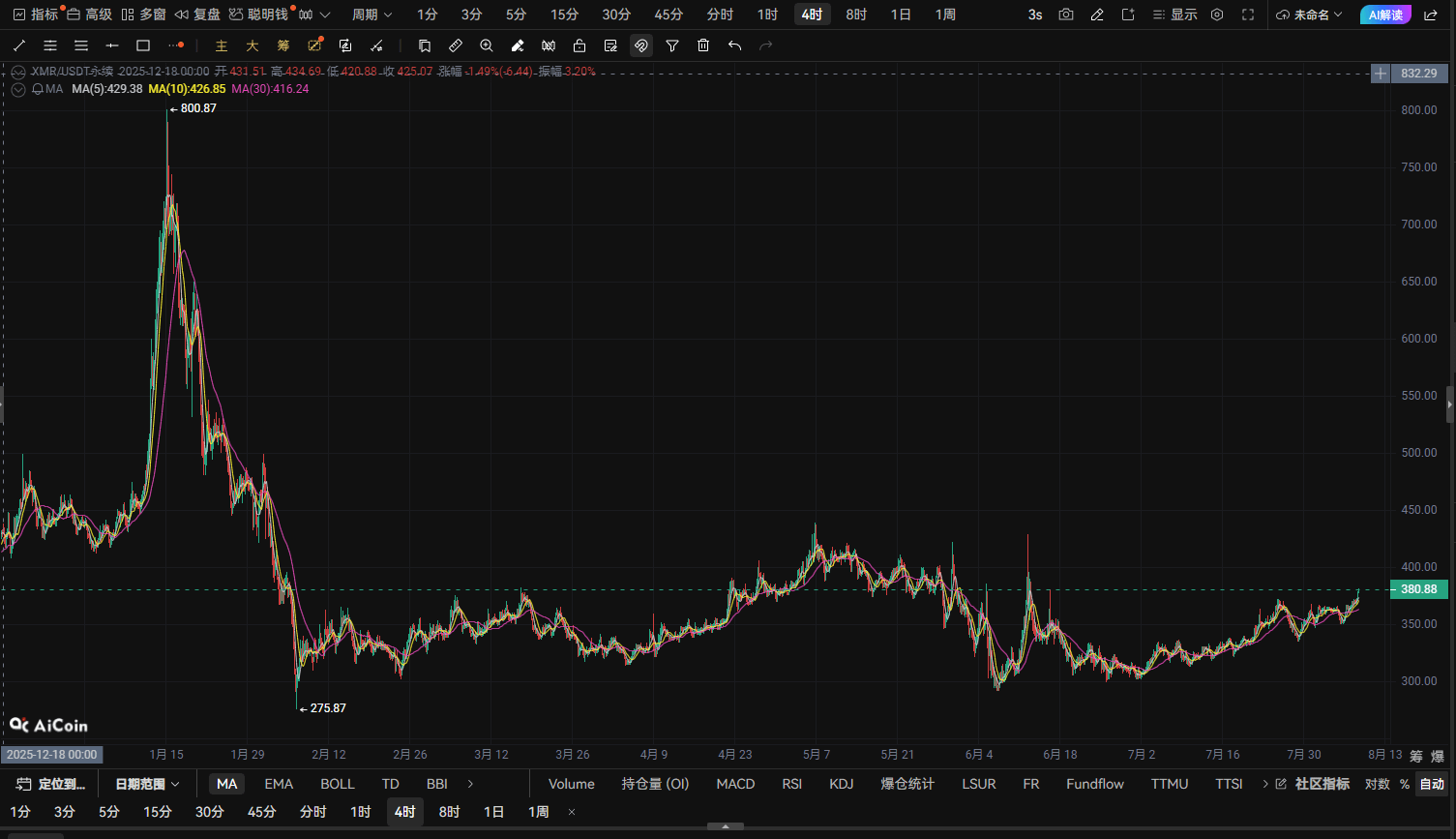The height and width of the screenshot is (839, 1456).
Task: Show the MACD sub-indicator
Action: click(735, 784)
